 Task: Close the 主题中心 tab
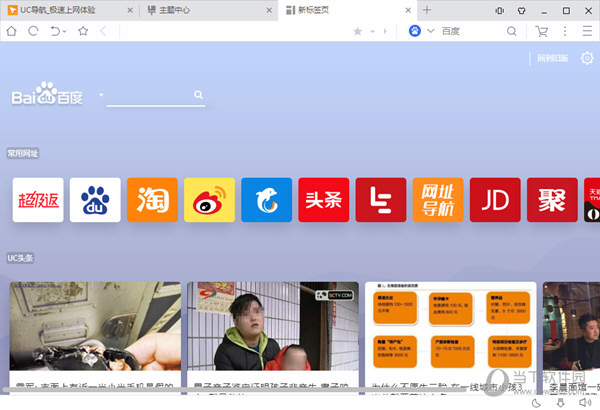269,10
